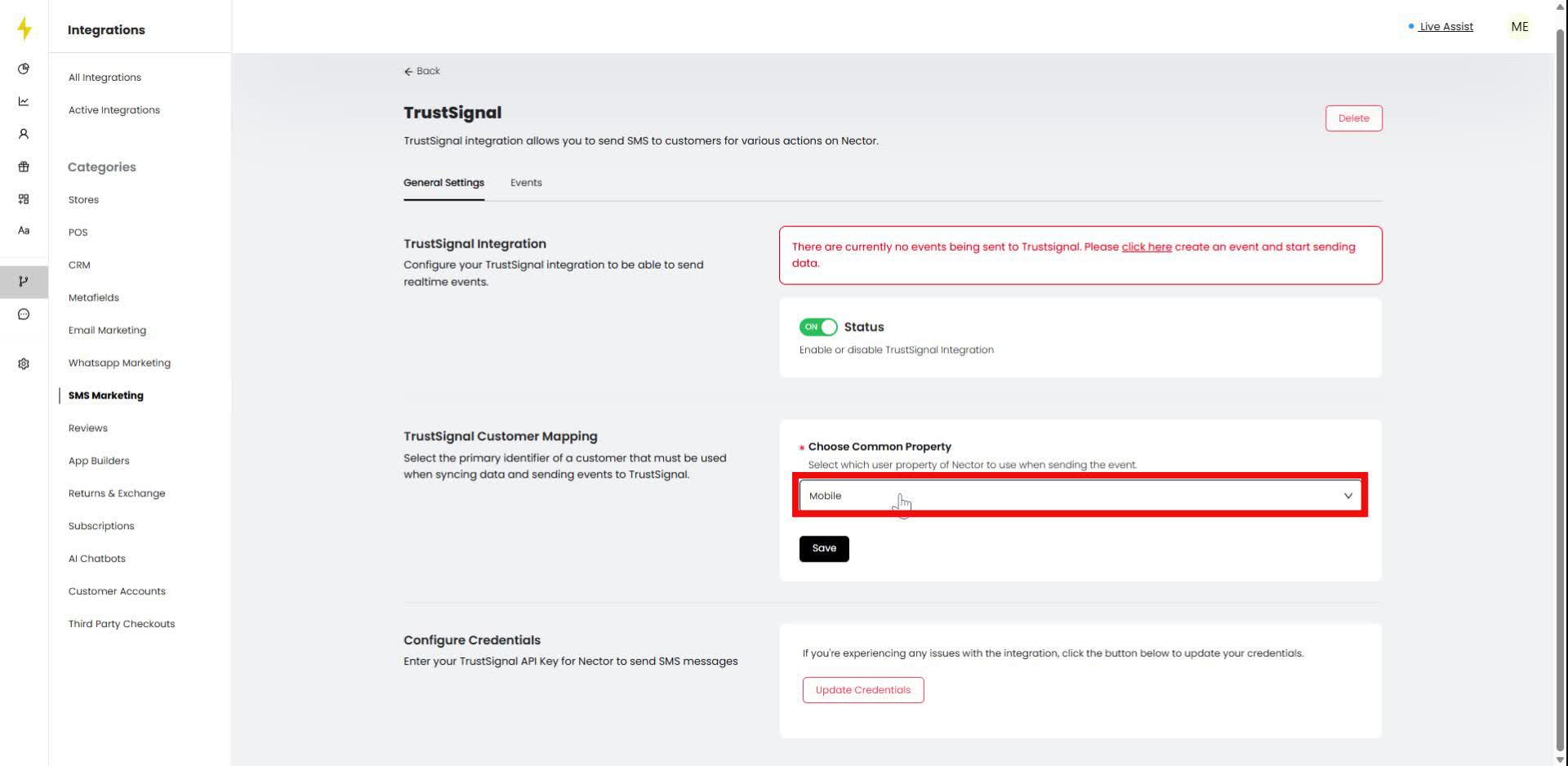Click the chevron arrow on Mobile dropdown

1347,496
